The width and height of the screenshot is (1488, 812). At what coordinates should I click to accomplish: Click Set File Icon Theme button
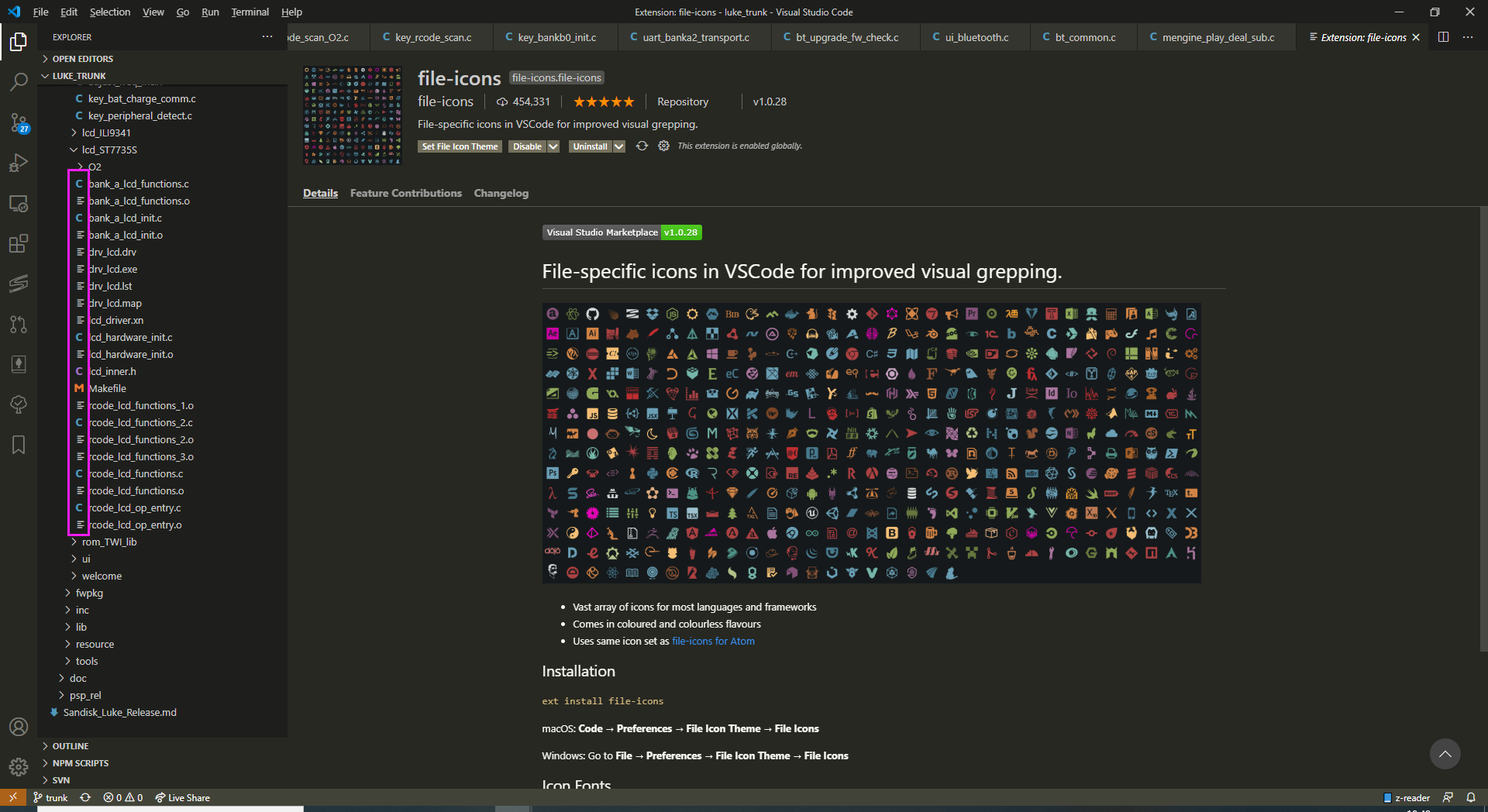click(x=460, y=146)
